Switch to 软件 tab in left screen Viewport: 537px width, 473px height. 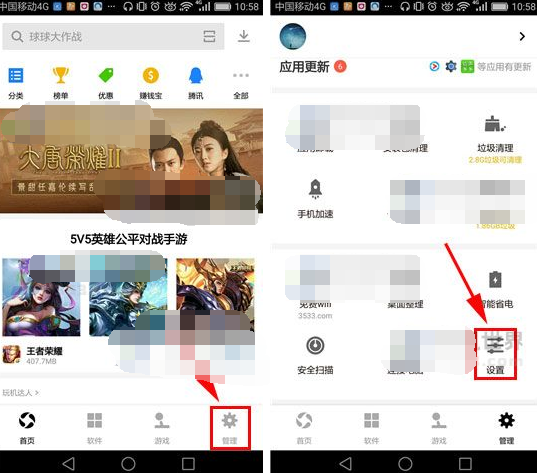pos(95,428)
